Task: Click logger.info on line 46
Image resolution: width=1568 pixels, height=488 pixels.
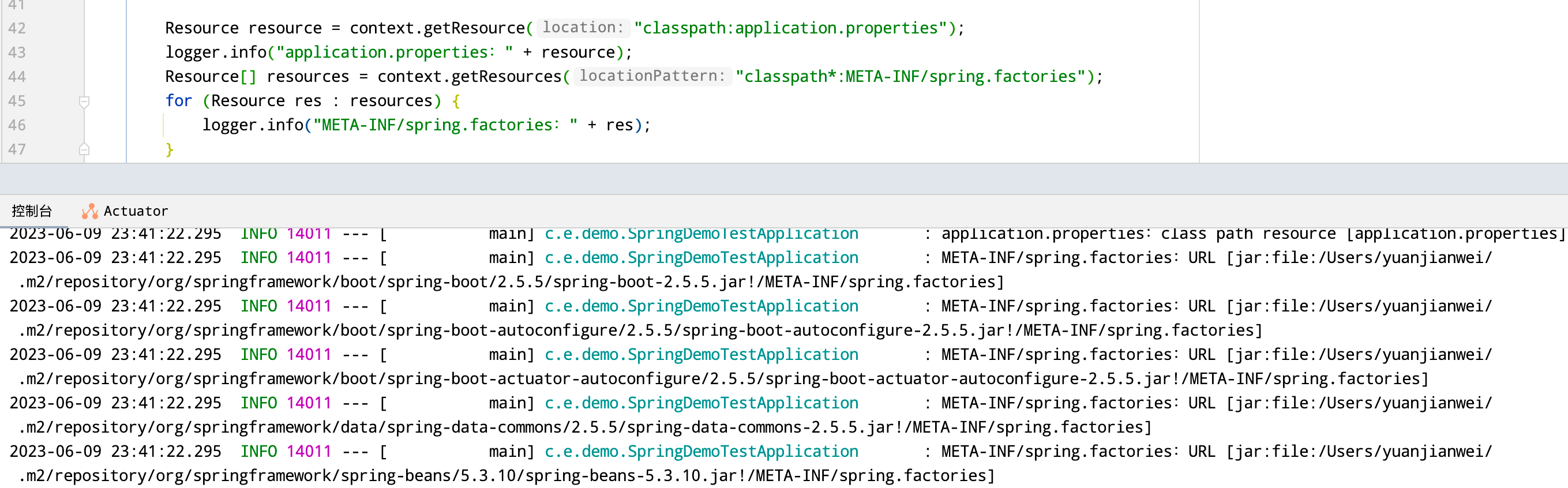Action: tap(253, 125)
